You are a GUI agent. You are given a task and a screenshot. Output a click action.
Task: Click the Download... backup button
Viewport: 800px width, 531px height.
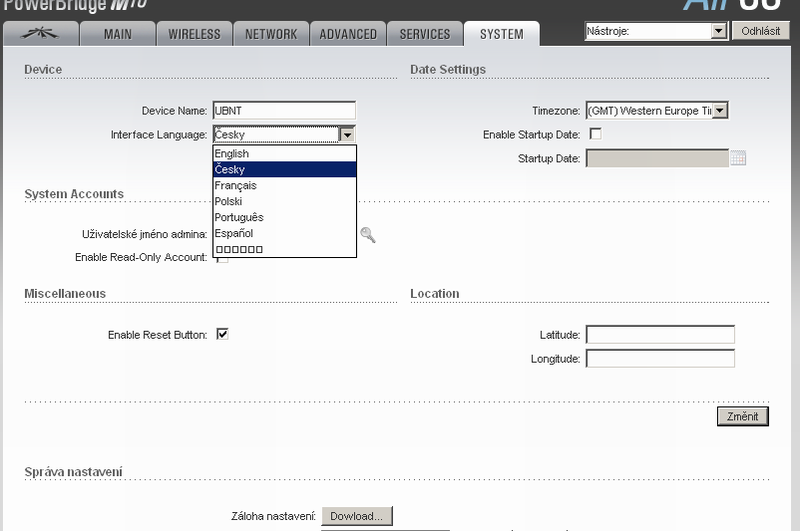[357, 516]
